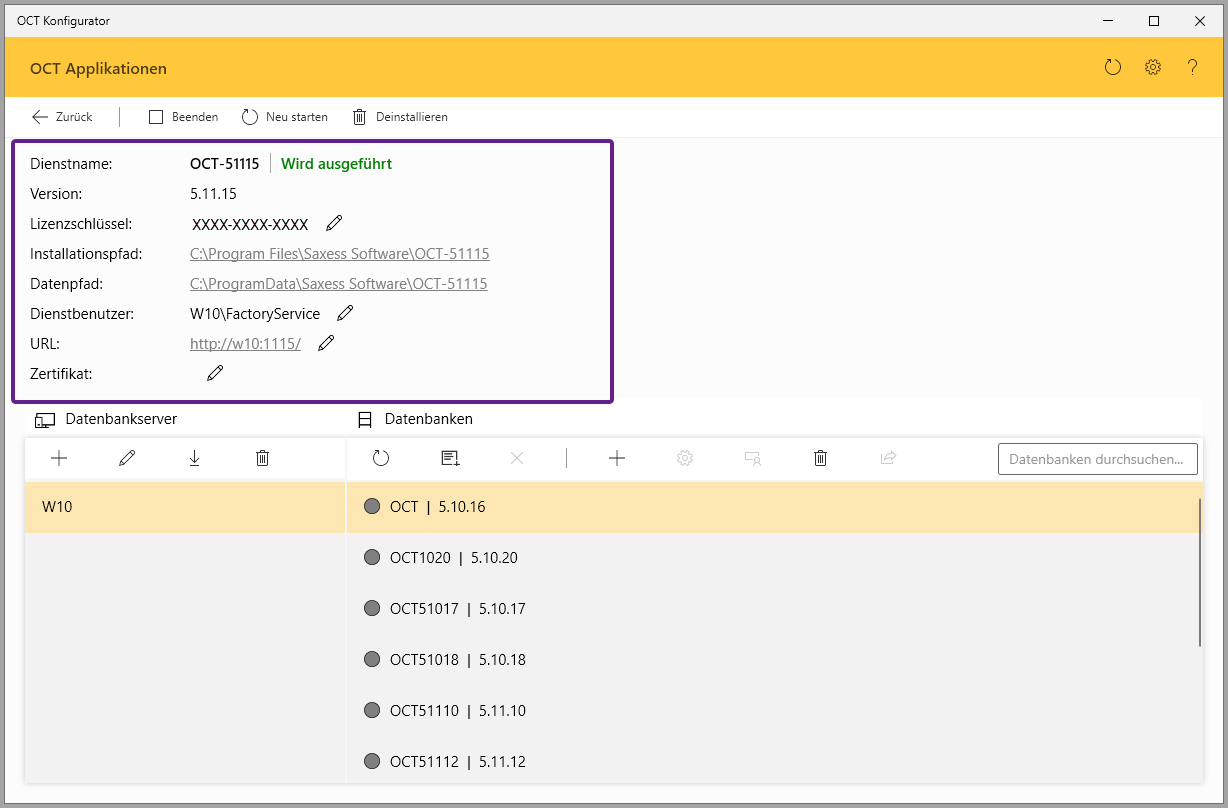Edit the Lizenzschlüssel with pencil icon
1228x808 pixels.
click(x=334, y=223)
